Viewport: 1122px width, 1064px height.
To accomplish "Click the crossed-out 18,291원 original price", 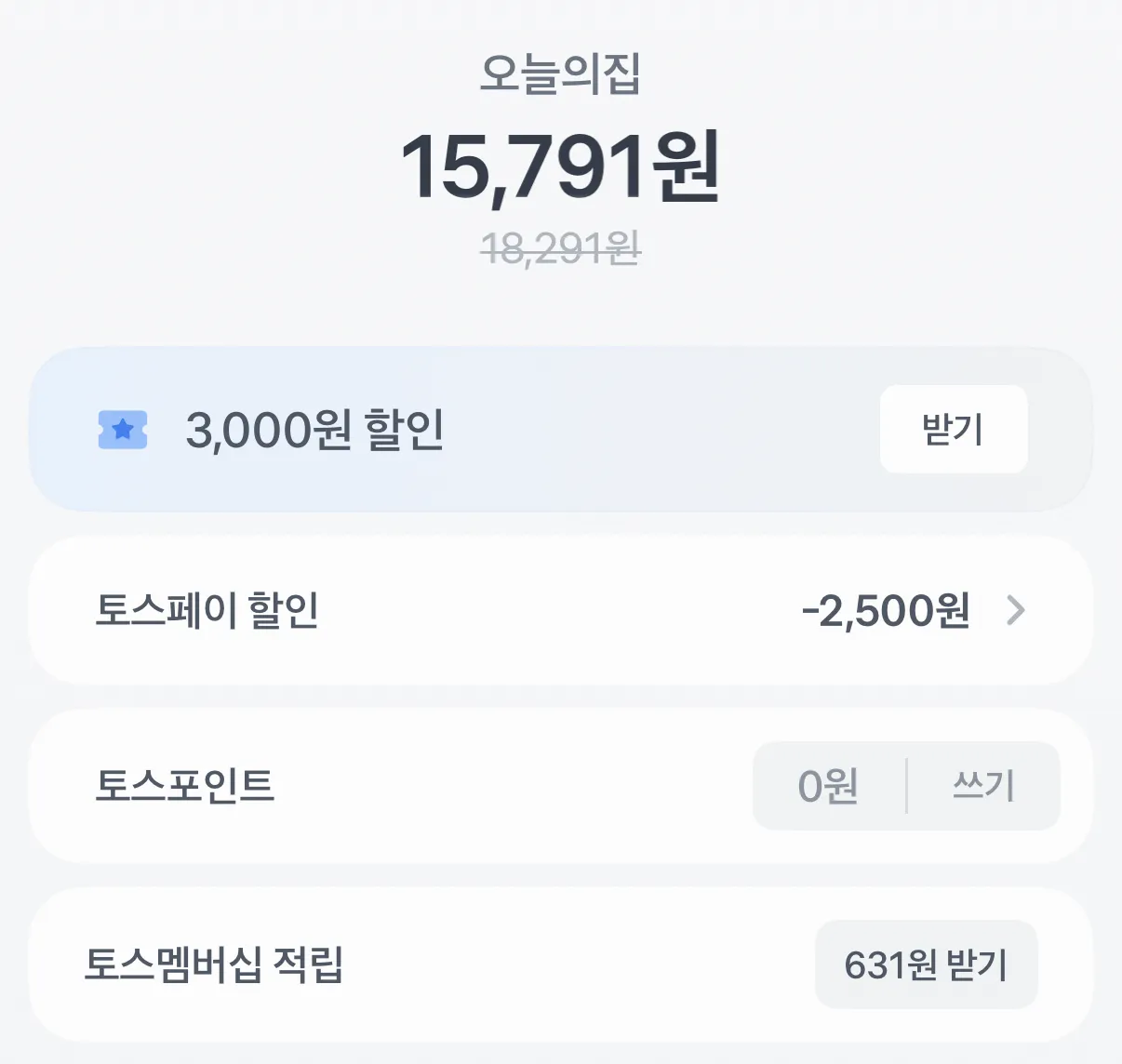I will [560, 248].
